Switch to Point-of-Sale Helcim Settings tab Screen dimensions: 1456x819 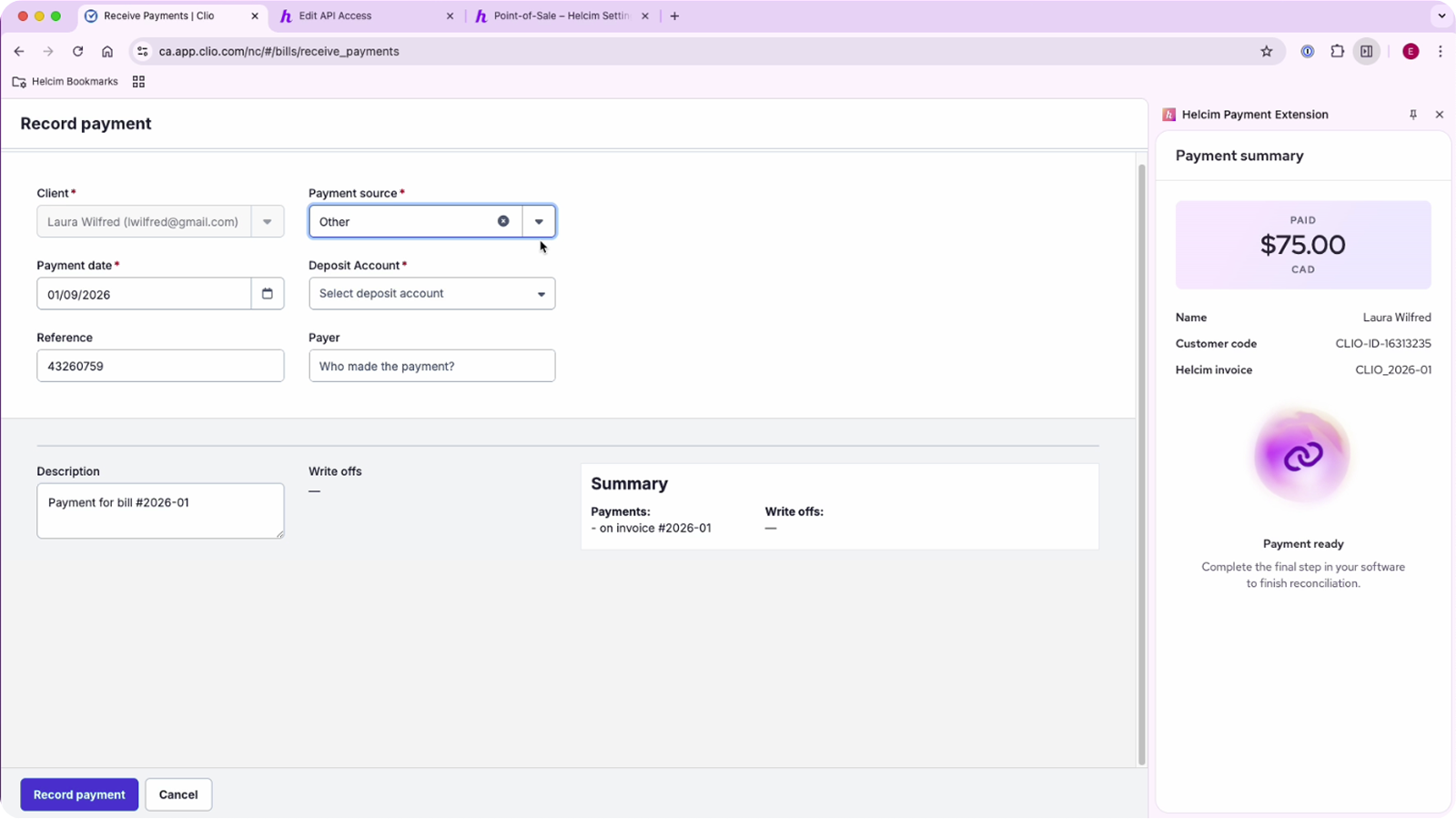[560, 16]
